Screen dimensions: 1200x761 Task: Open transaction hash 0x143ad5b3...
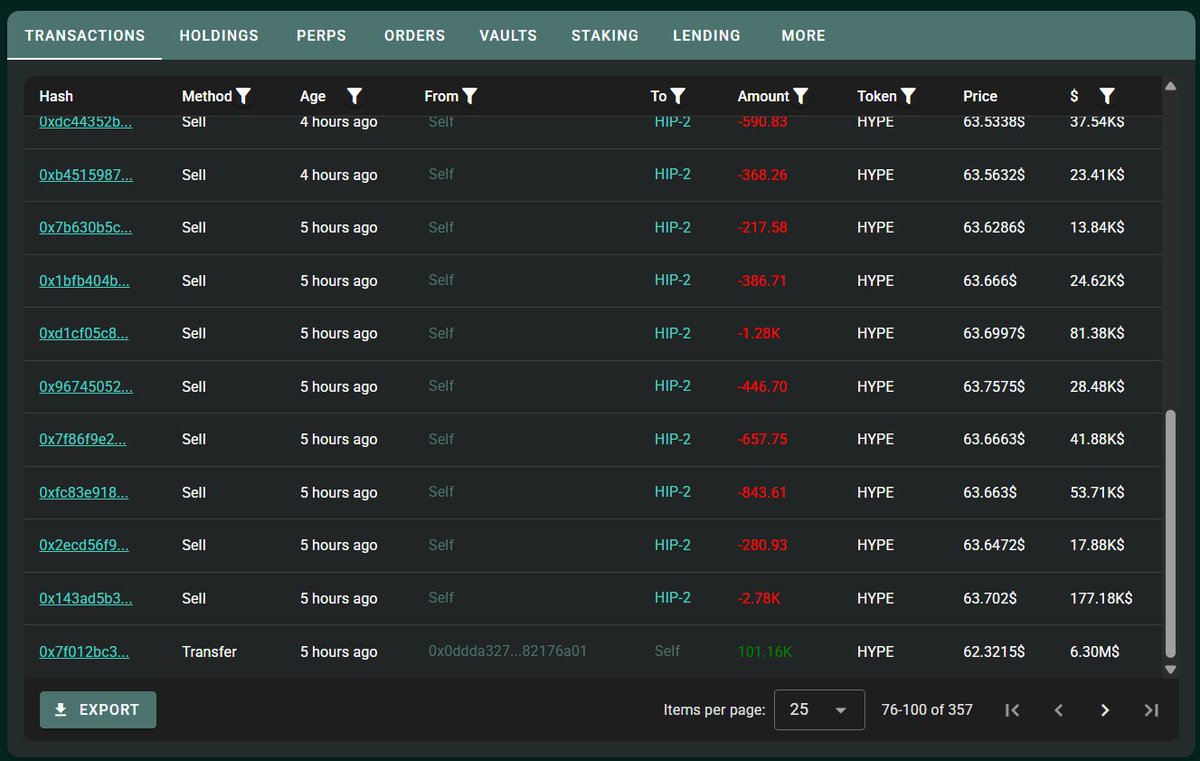pos(86,598)
